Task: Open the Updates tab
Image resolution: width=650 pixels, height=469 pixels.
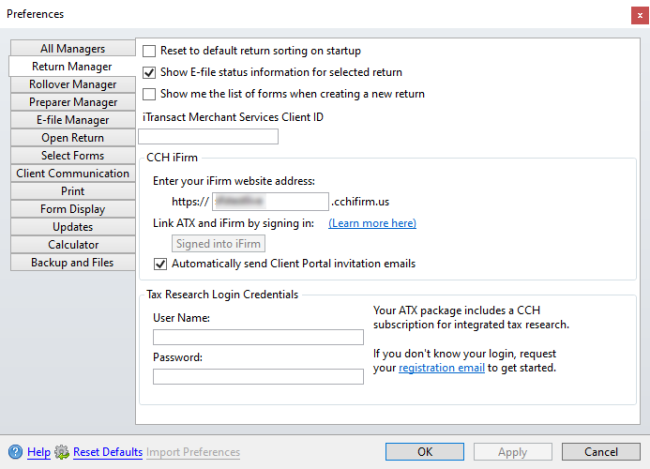Action: [73, 227]
